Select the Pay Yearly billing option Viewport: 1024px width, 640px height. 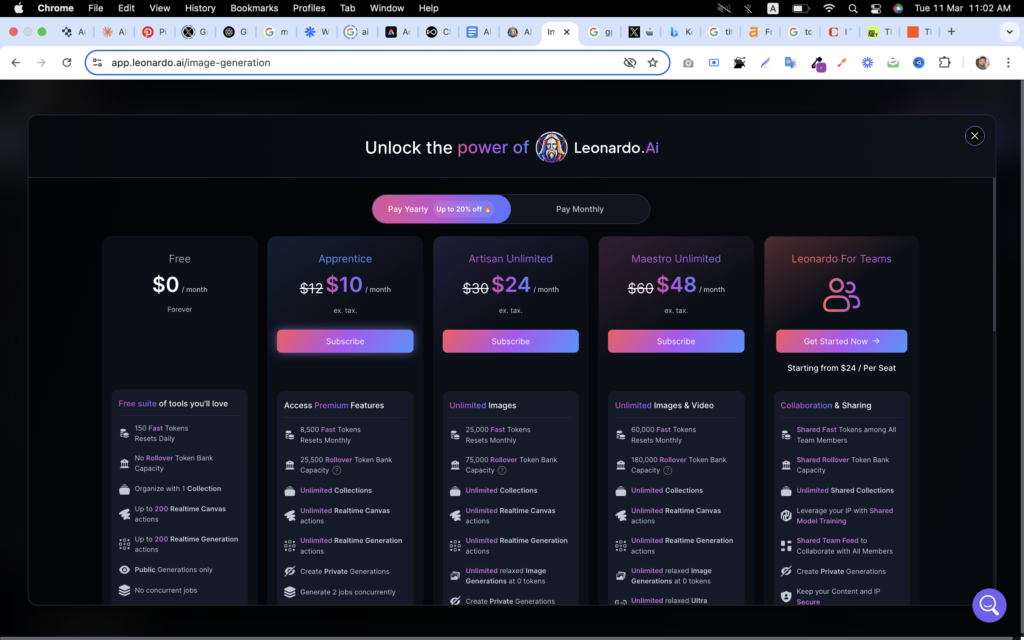click(441, 209)
